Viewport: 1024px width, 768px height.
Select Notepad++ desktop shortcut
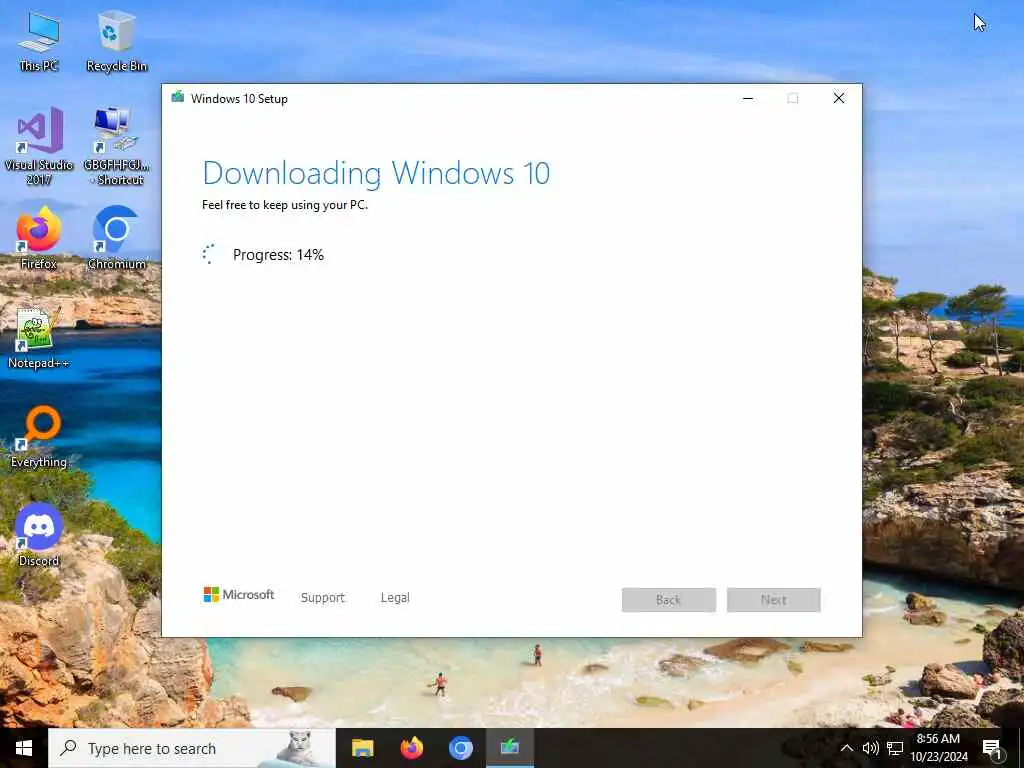pyautogui.click(x=38, y=338)
